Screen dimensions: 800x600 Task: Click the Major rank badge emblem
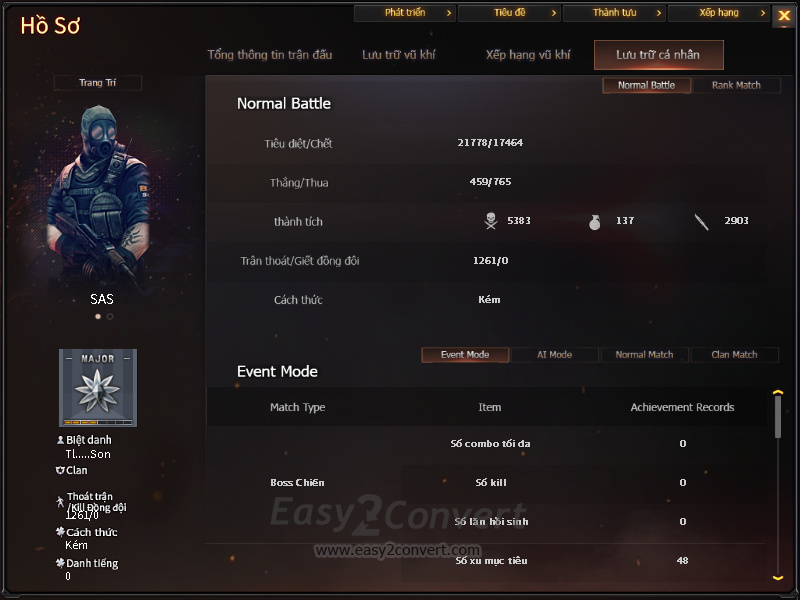click(97, 388)
